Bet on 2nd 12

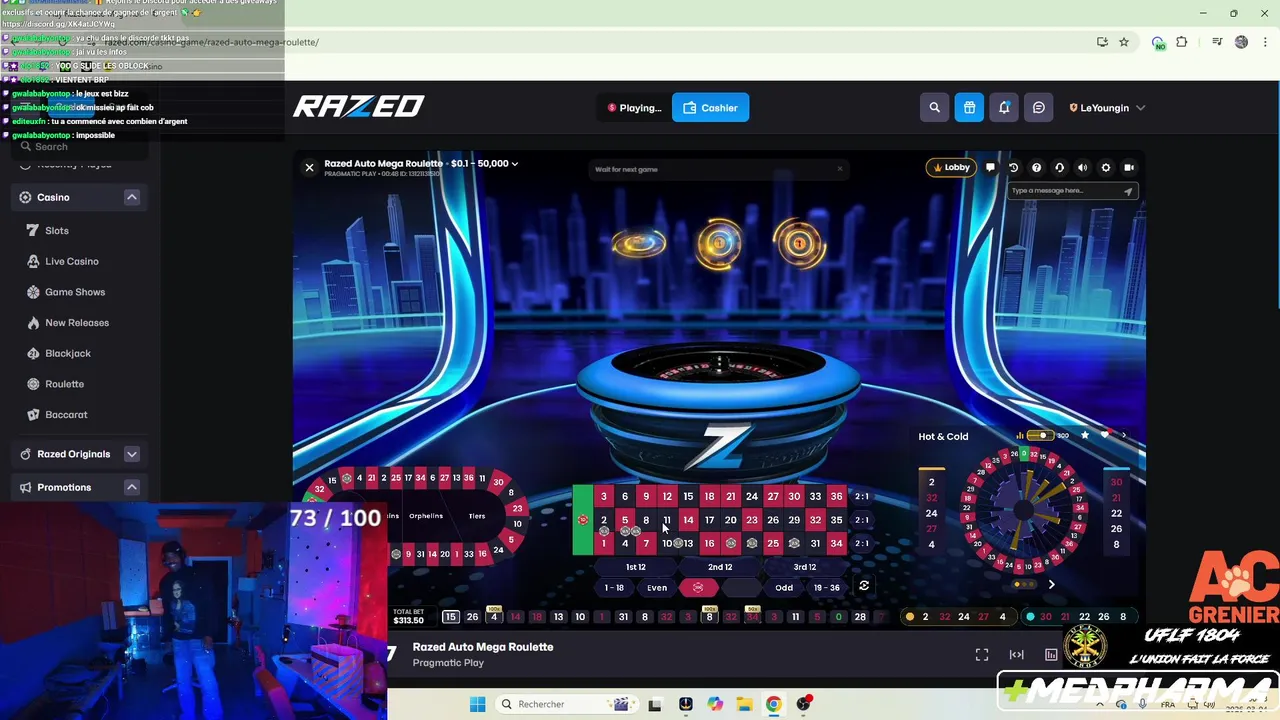tap(720, 567)
